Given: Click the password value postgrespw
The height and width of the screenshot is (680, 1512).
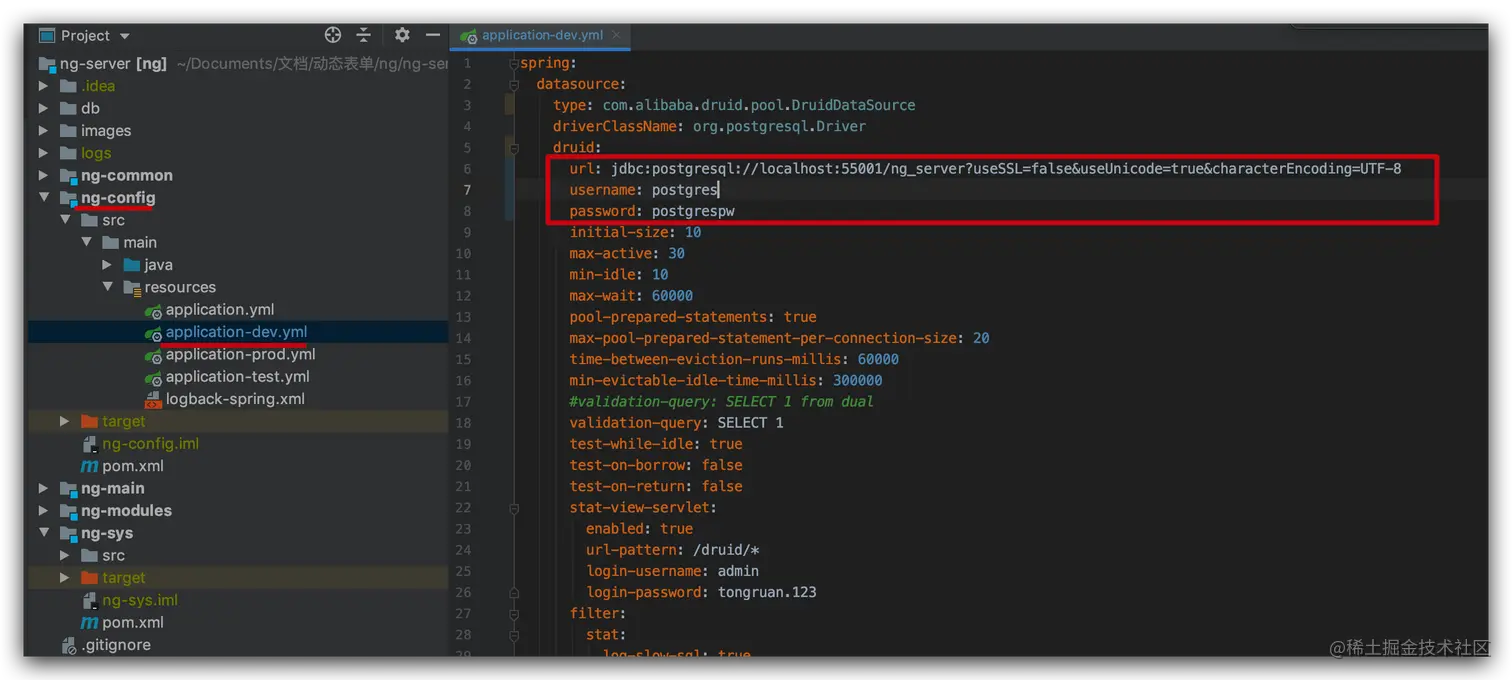Looking at the screenshot, I should pos(693,211).
